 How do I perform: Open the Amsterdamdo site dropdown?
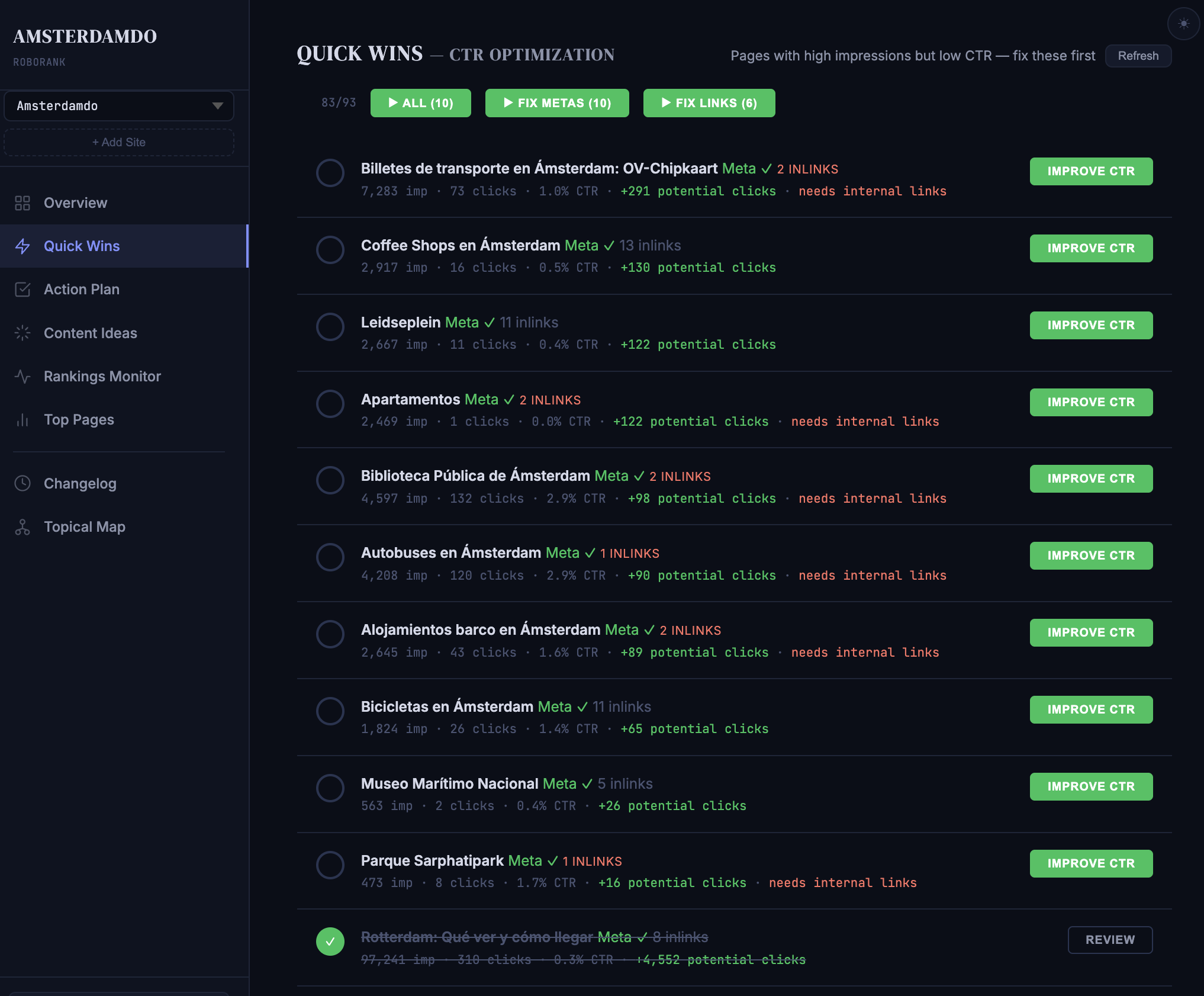[x=119, y=106]
